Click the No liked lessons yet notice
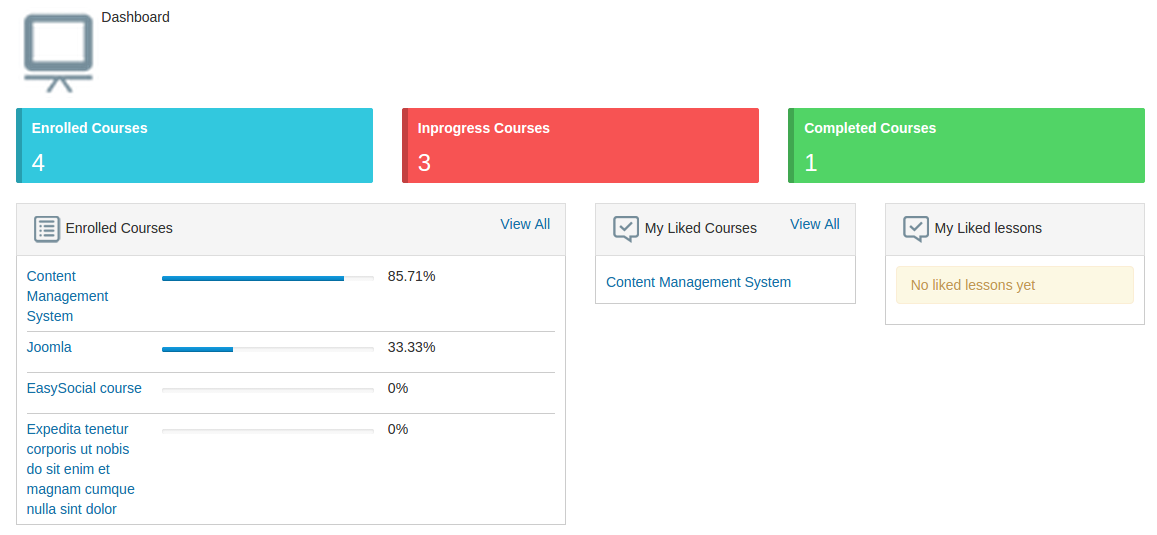This screenshot has height=535, width=1157. point(1014,285)
